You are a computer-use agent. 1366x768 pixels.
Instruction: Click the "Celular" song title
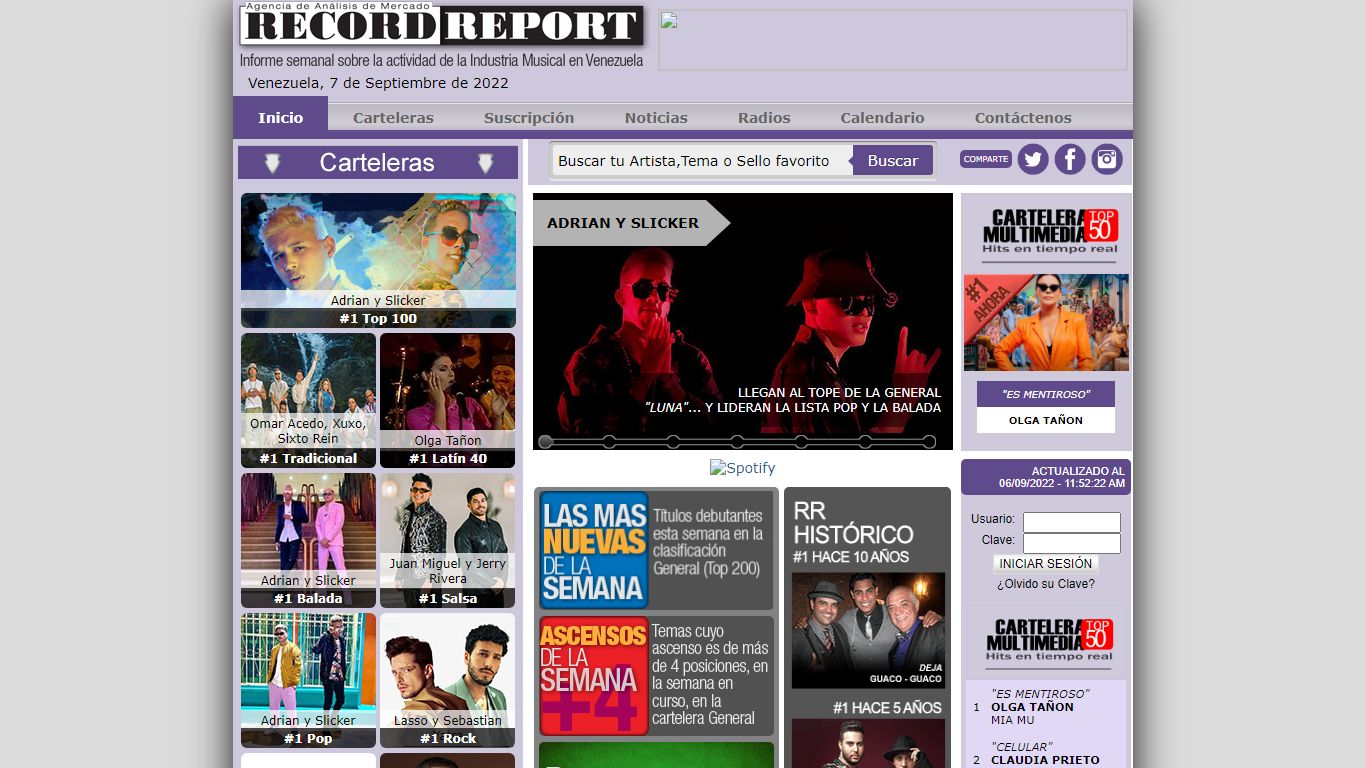coord(1021,747)
